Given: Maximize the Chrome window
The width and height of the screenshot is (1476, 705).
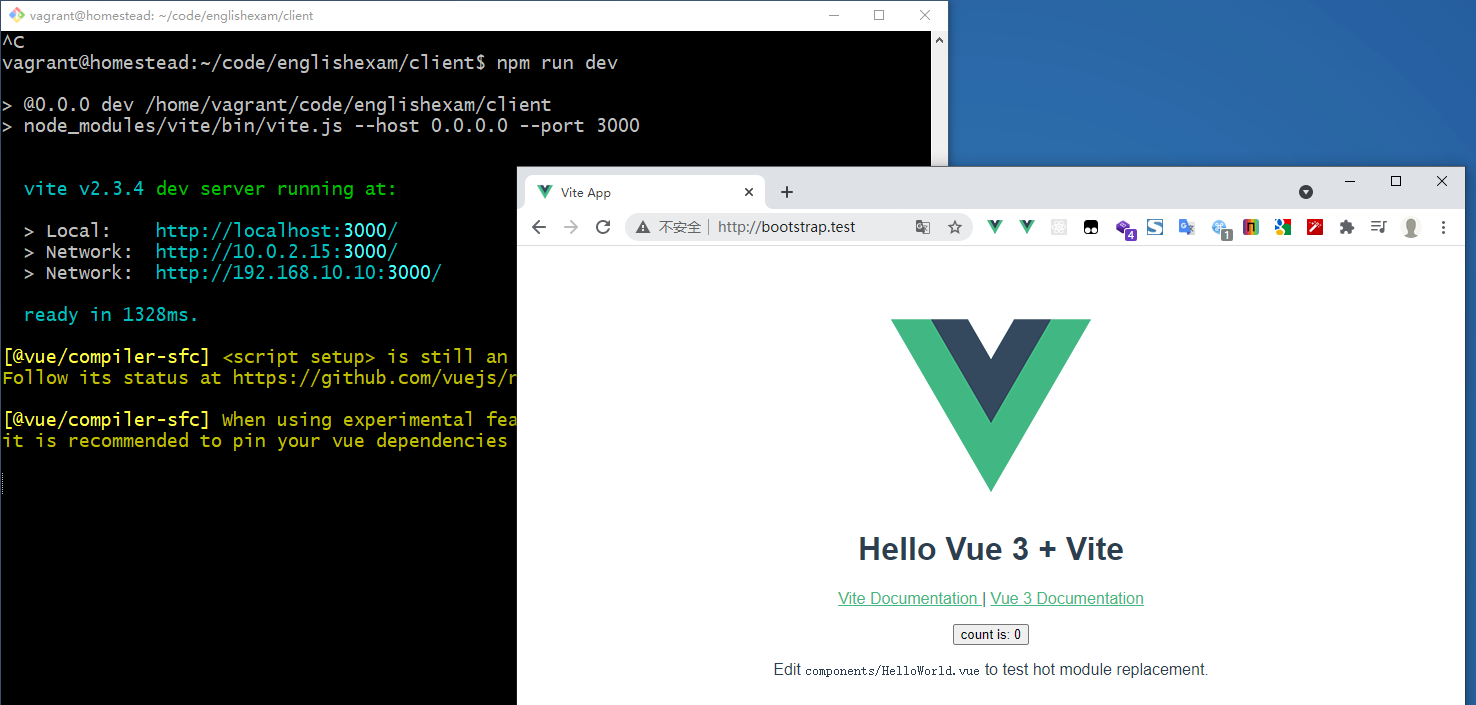Looking at the screenshot, I should [1396, 181].
